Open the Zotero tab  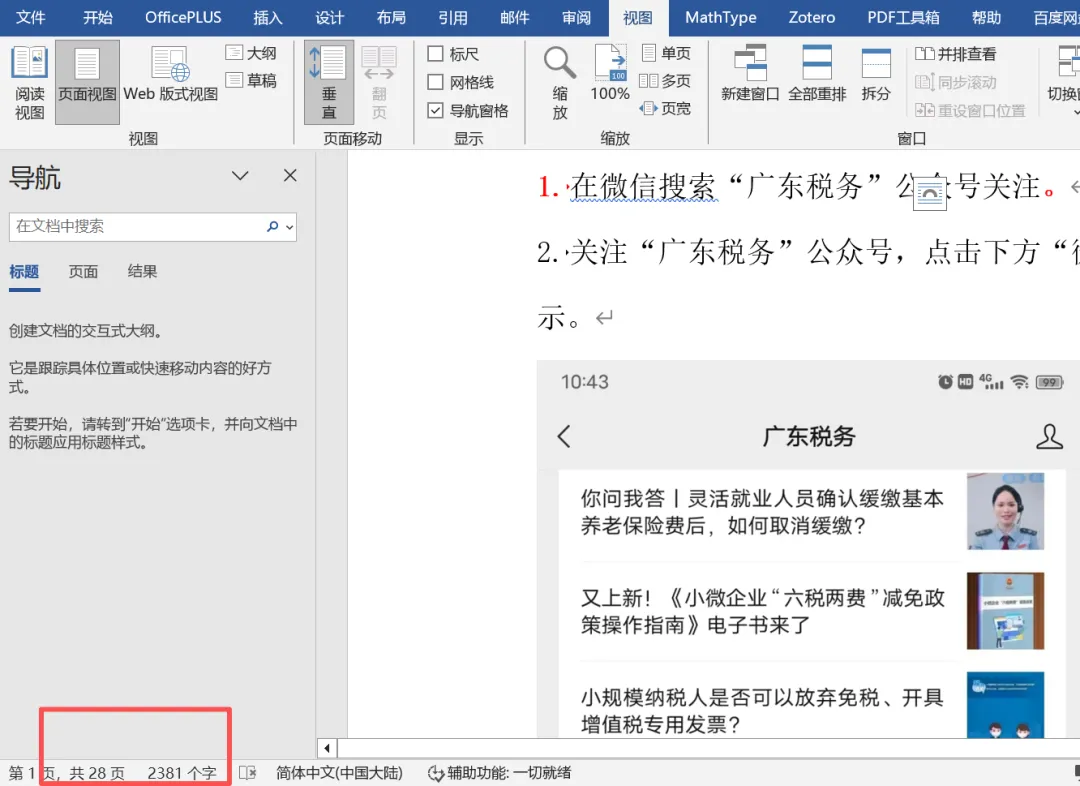coord(811,17)
